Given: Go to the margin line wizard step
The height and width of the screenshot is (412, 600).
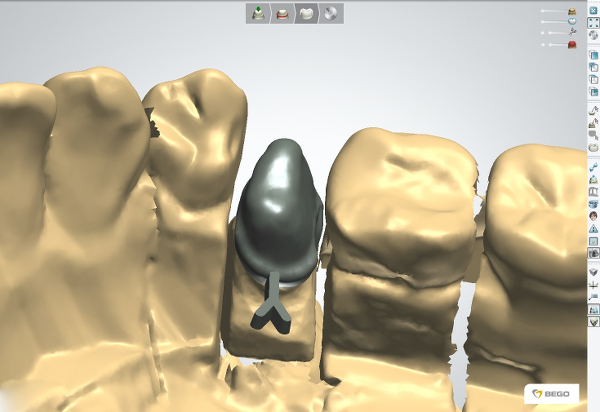Looking at the screenshot, I should pyautogui.click(x=284, y=13).
